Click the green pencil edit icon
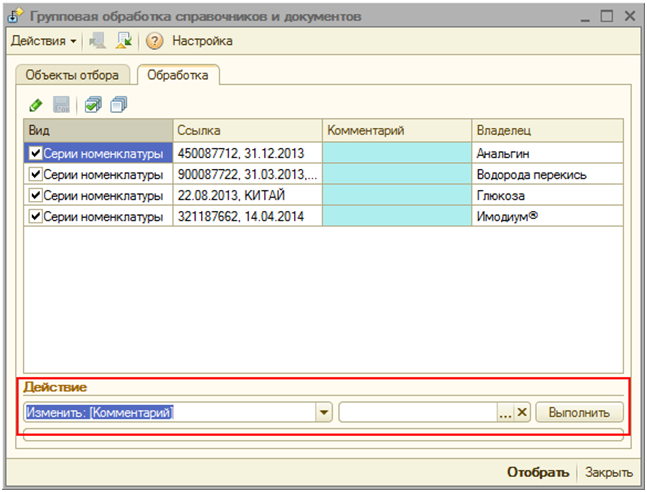 click(x=36, y=104)
